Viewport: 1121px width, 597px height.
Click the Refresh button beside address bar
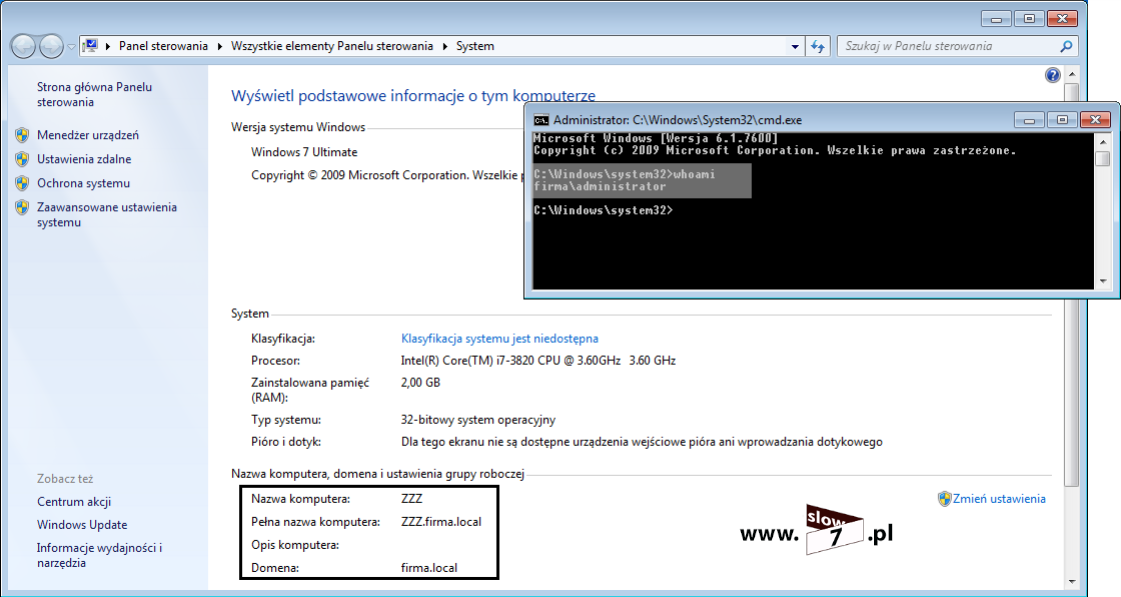[818, 46]
